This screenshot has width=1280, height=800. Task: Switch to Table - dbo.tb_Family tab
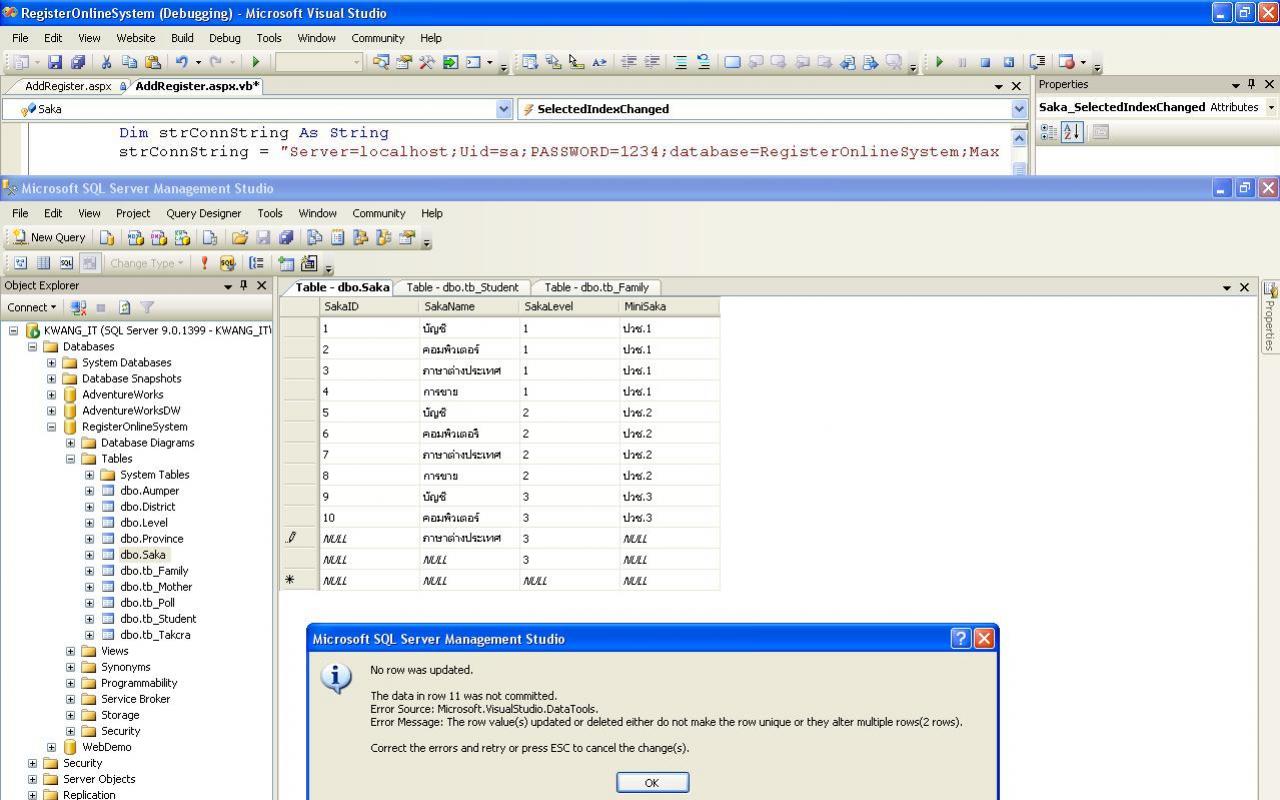pos(596,287)
